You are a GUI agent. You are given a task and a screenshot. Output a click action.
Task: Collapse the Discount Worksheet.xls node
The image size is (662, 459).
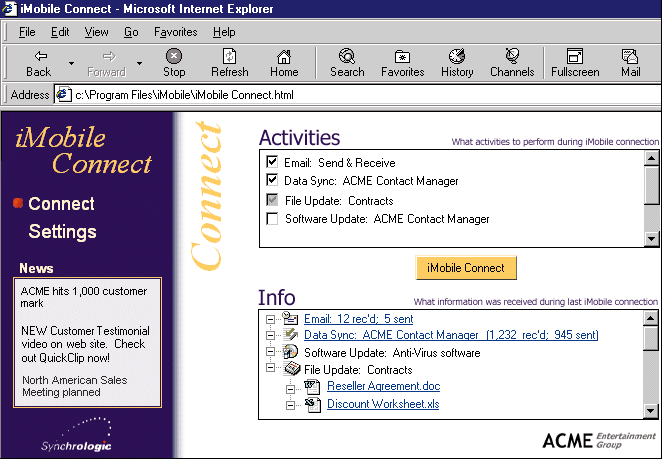[x=290, y=405]
